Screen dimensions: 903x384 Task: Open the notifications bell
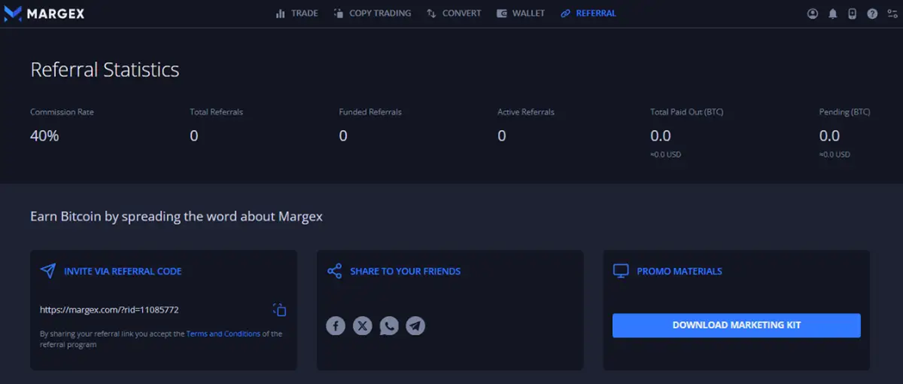pyautogui.click(x=833, y=14)
